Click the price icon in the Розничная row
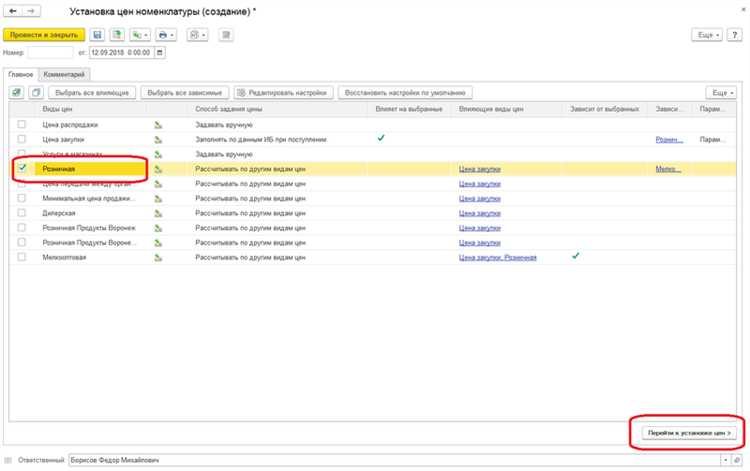The image size is (750, 471). pyautogui.click(x=158, y=169)
